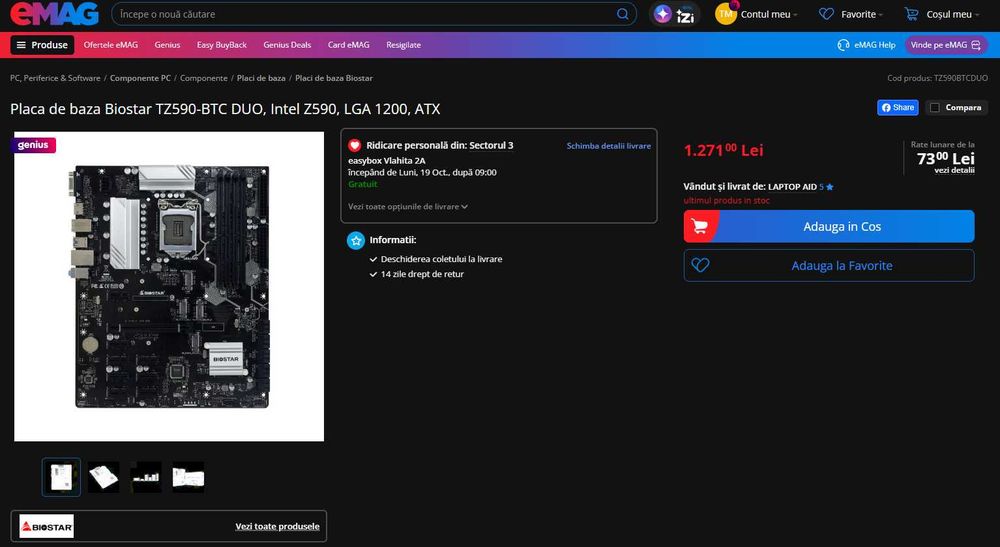1000x547 pixels.
Task: Select the second product thumbnail
Action: 103,477
